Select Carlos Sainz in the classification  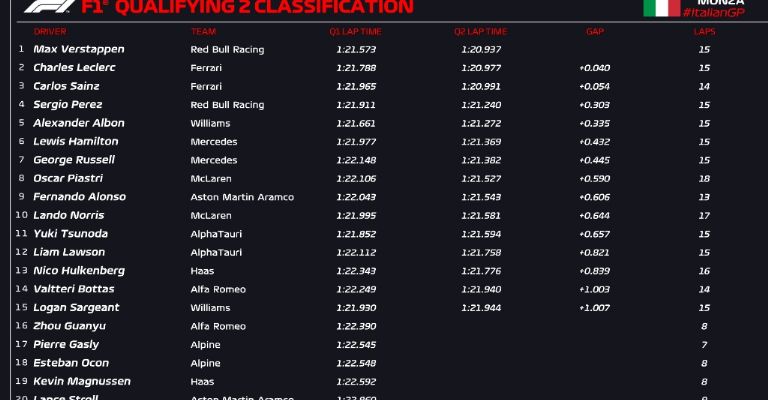click(x=68, y=86)
